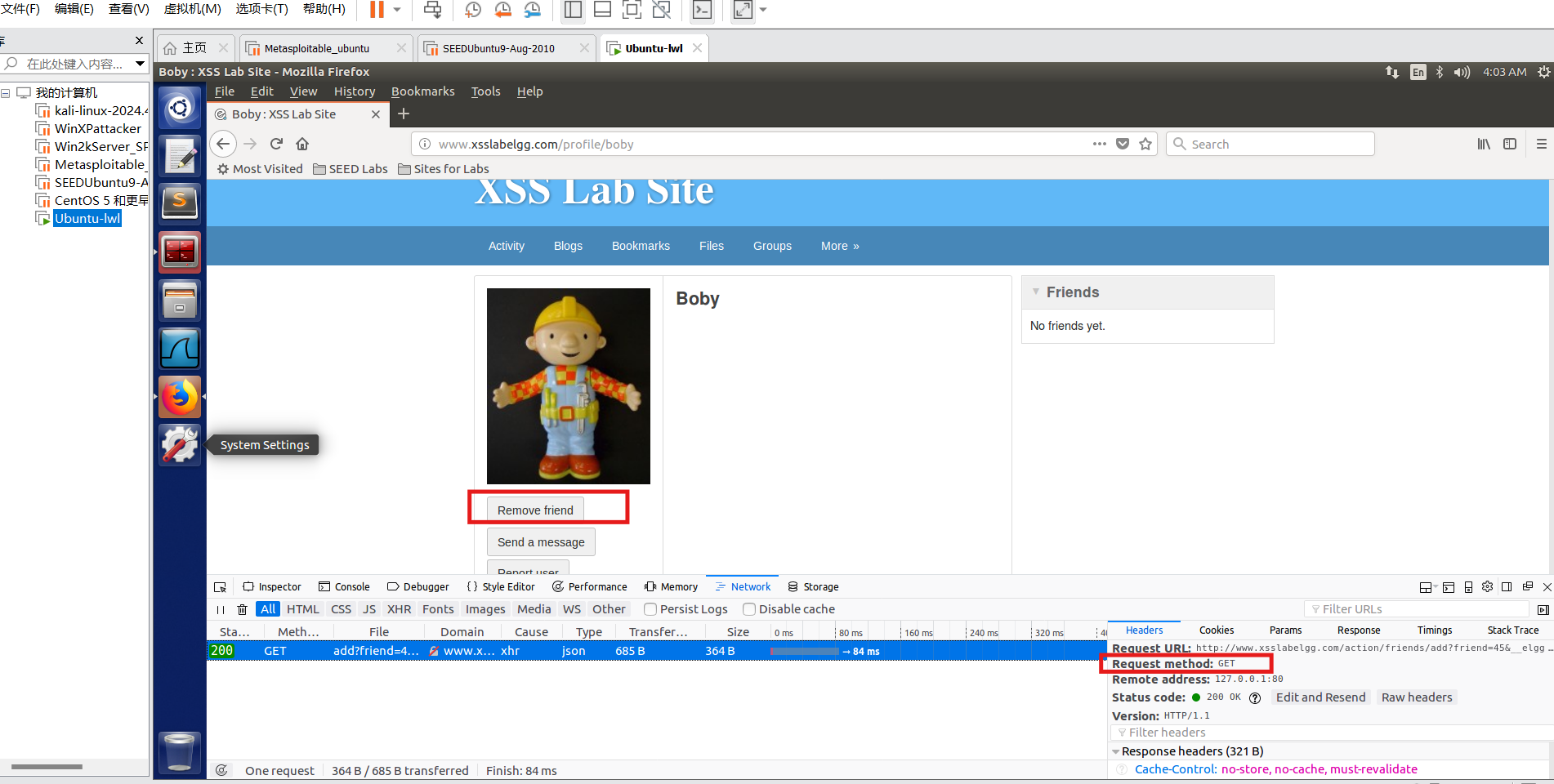
Task: Open SEED Labs bookmarks folder
Action: click(x=351, y=169)
